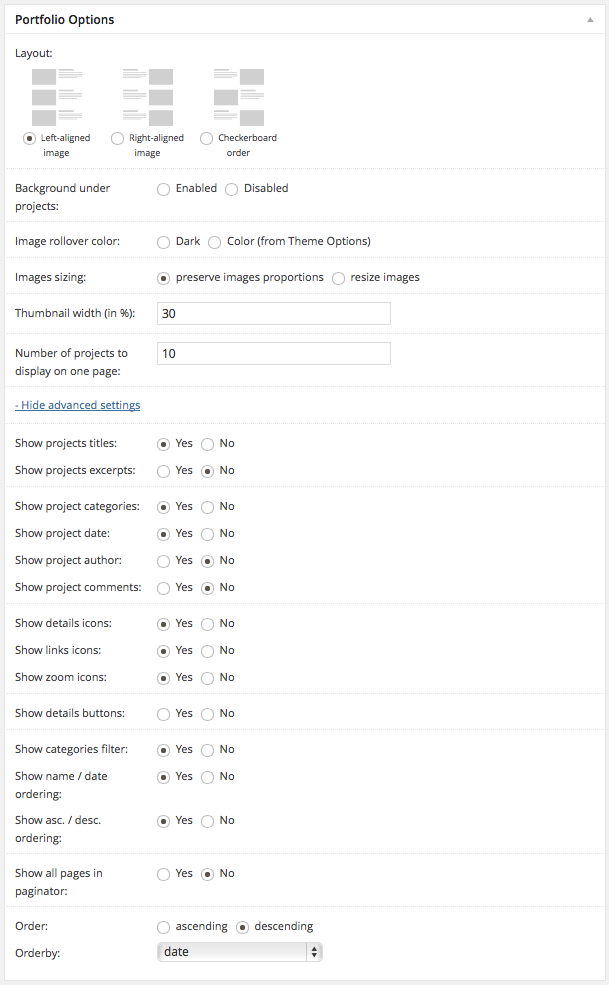Viewport: 609px width, 985px height.
Task: Select resize images option
Action: tap(339, 278)
